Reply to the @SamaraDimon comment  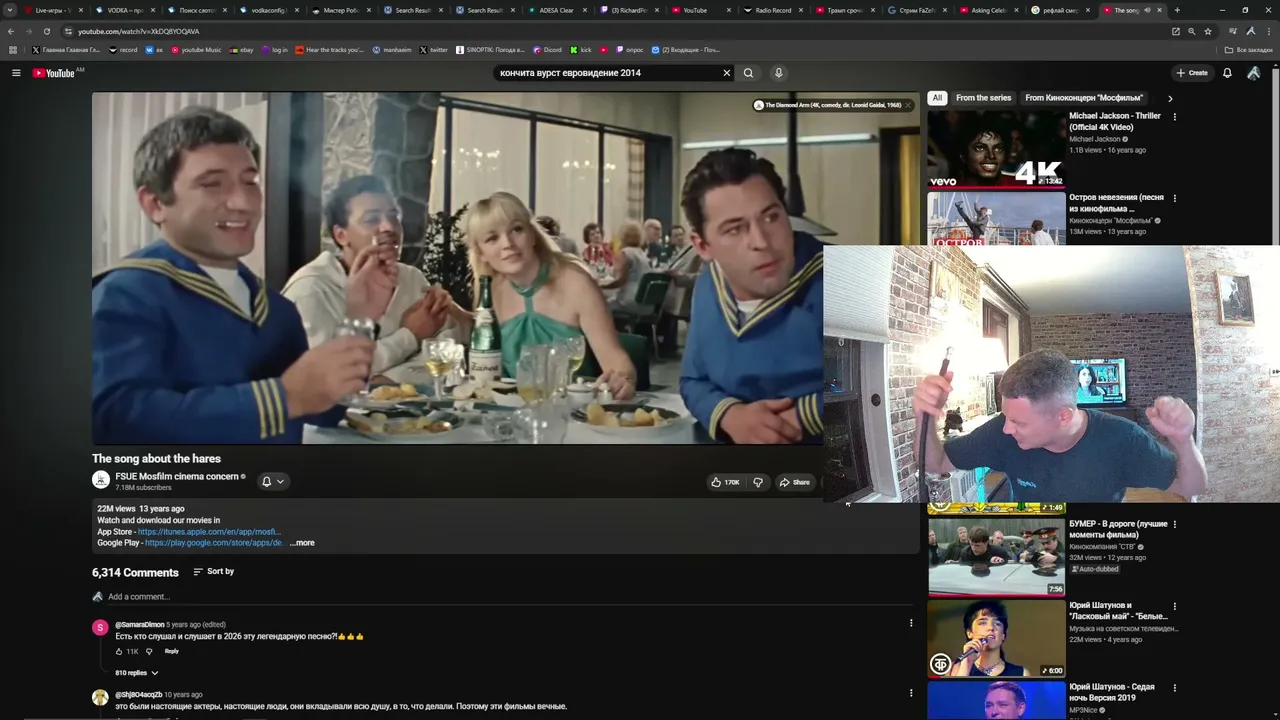click(x=172, y=652)
